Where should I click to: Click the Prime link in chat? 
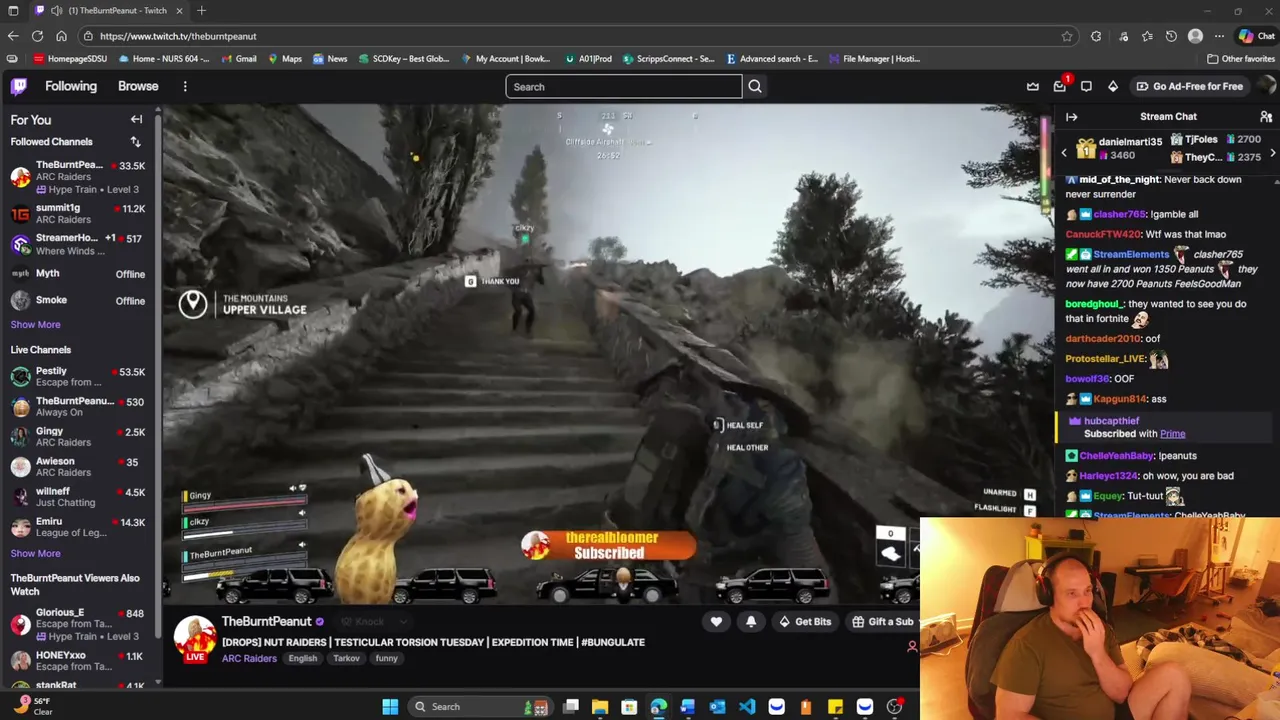1172,434
